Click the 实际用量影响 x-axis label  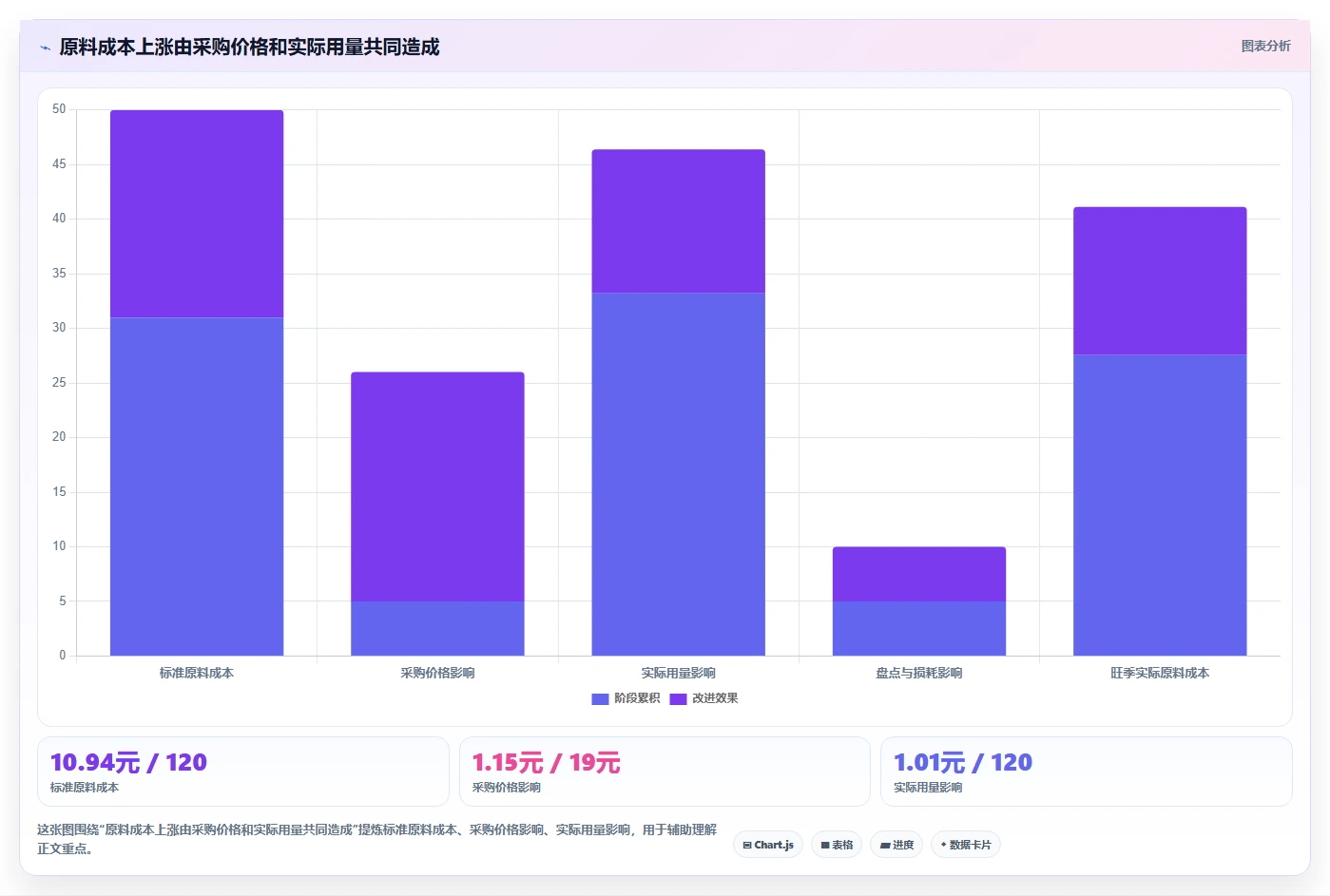tap(678, 673)
